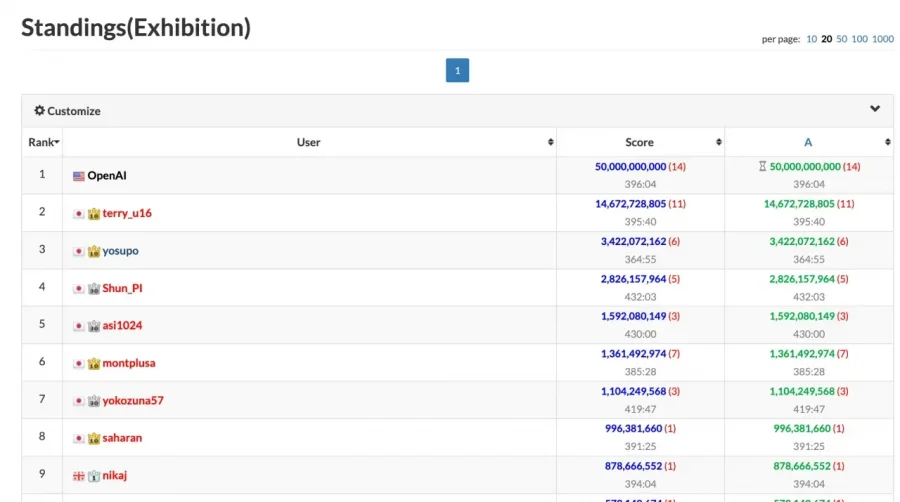Click montplusa's A score 1,361,492,974
This screenshot has height=502, width=900.
[x=802, y=354]
